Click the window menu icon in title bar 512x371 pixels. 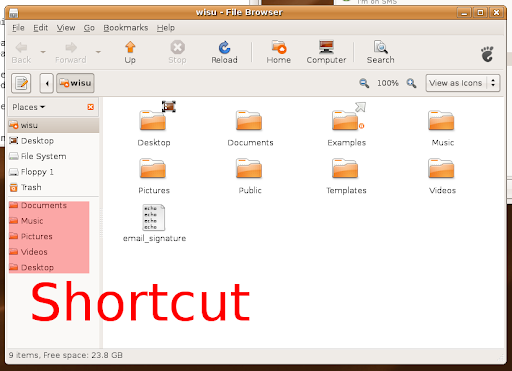pos(14,13)
